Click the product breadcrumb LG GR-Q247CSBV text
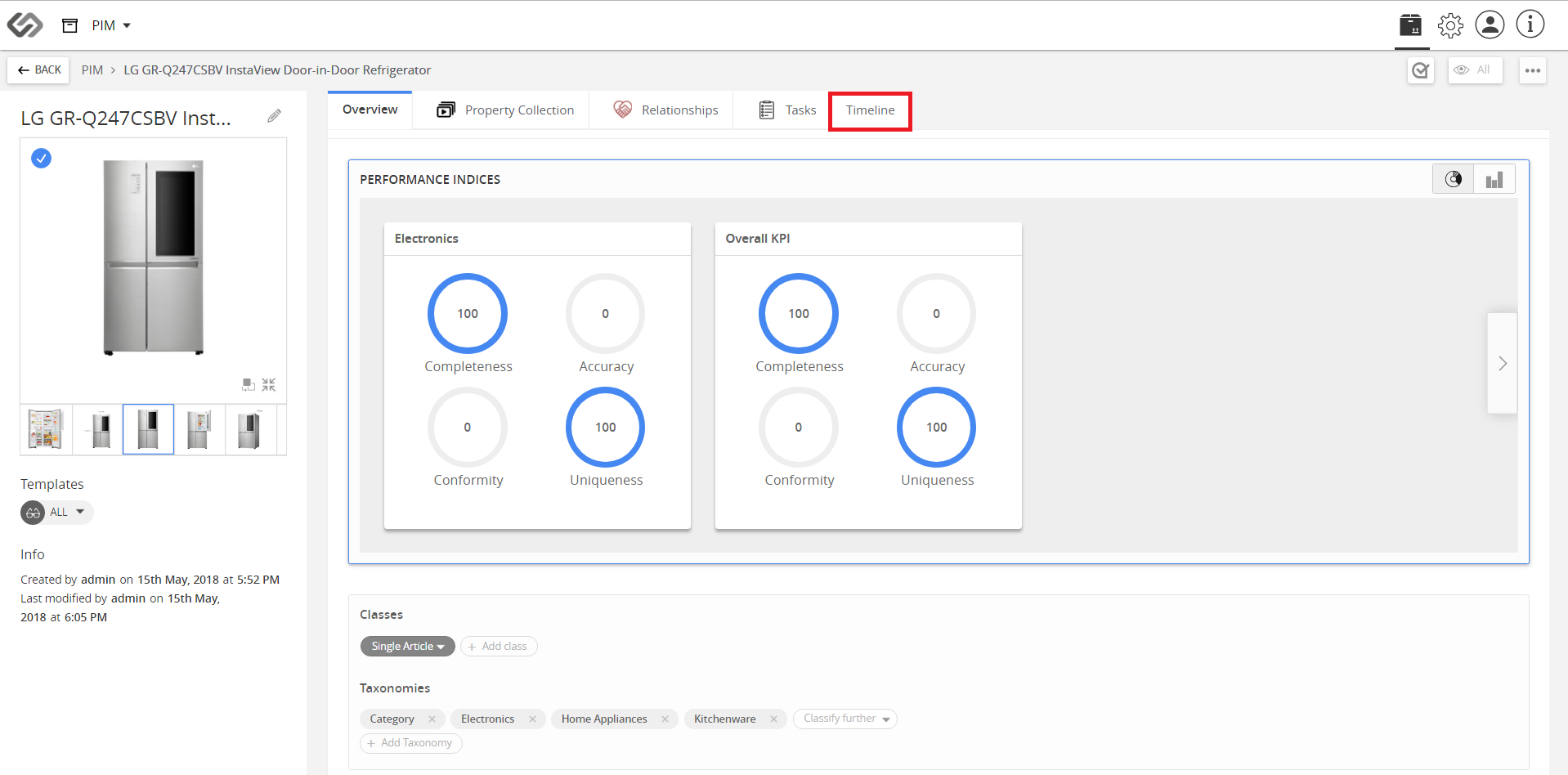 (x=277, y=70)
